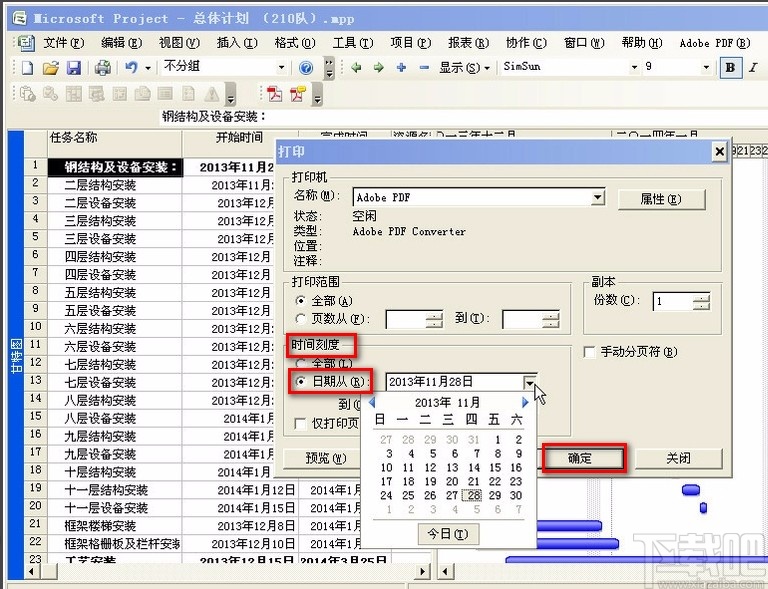Open the 编辑(E) menu

tap(121, 43)
